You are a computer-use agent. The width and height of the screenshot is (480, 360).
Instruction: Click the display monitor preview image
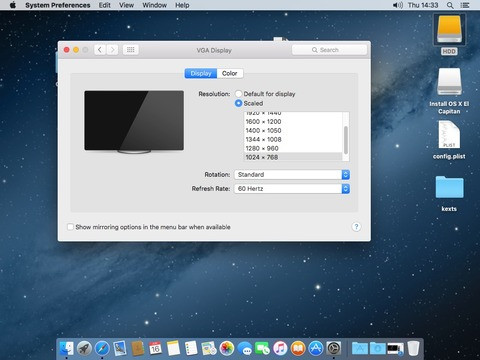tap(134, 122)
